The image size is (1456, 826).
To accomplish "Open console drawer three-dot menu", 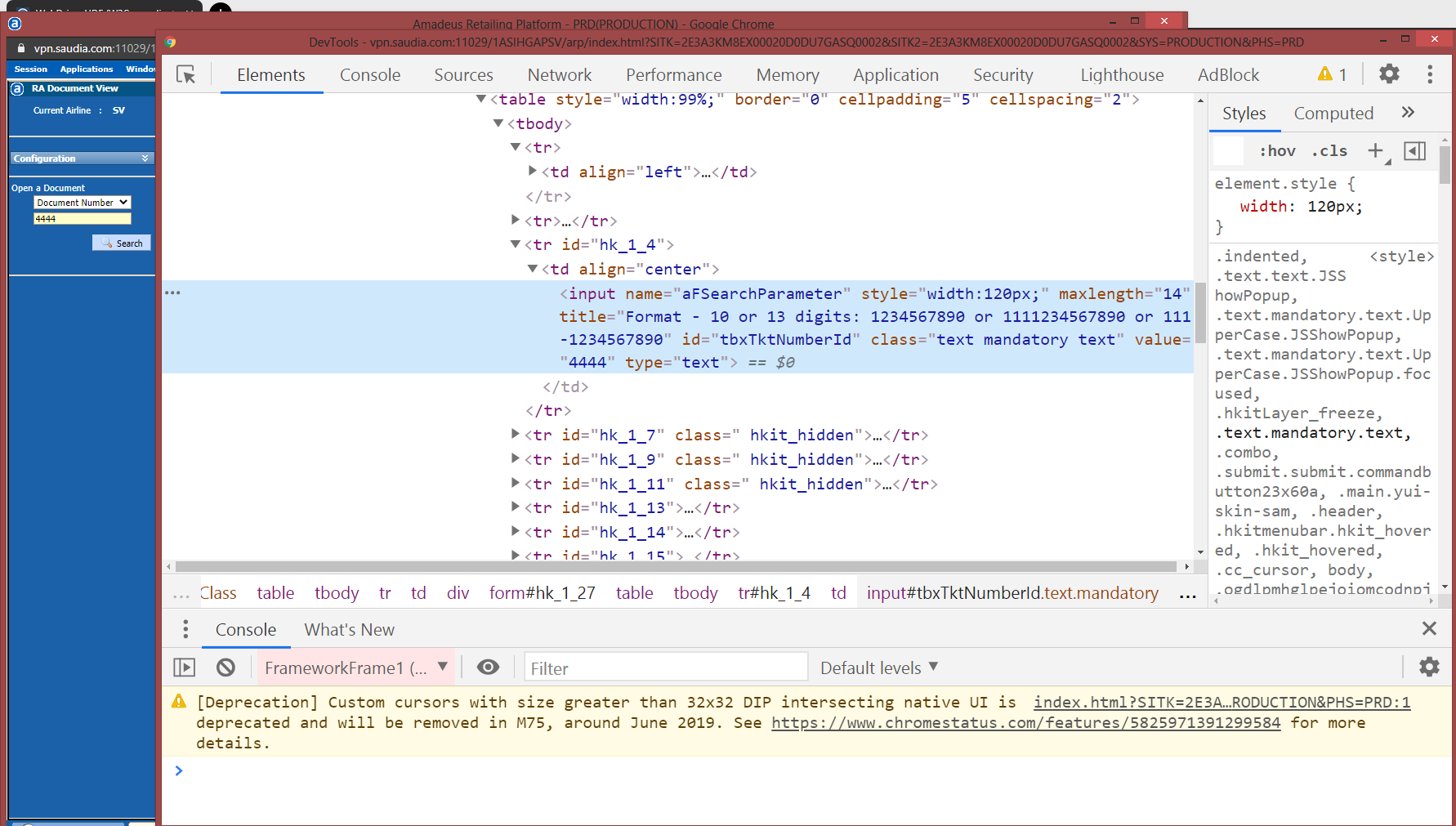I will pyautogui.click(x=185, y=629).
